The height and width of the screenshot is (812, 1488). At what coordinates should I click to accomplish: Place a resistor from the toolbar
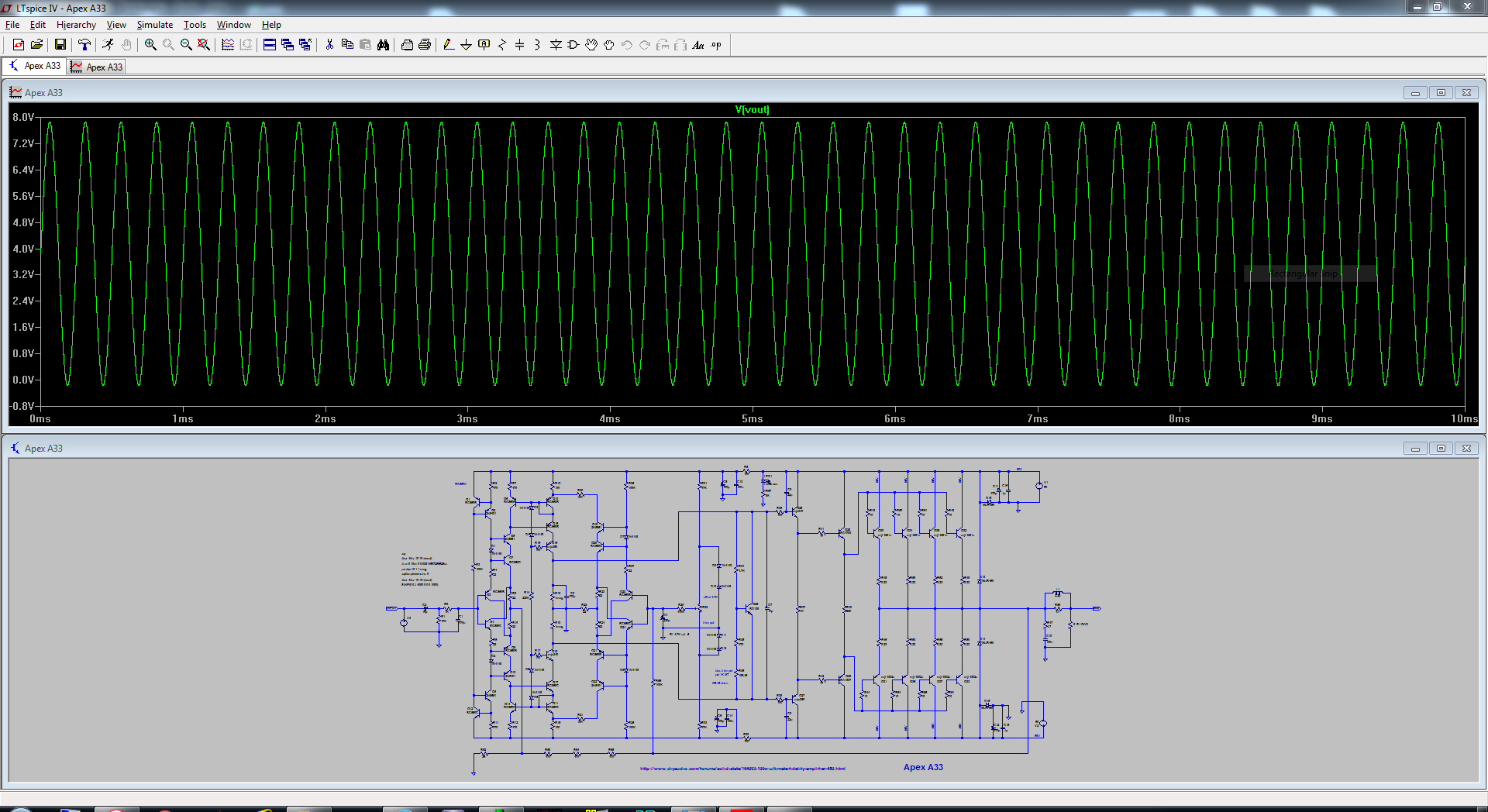(x=502, y=45)
